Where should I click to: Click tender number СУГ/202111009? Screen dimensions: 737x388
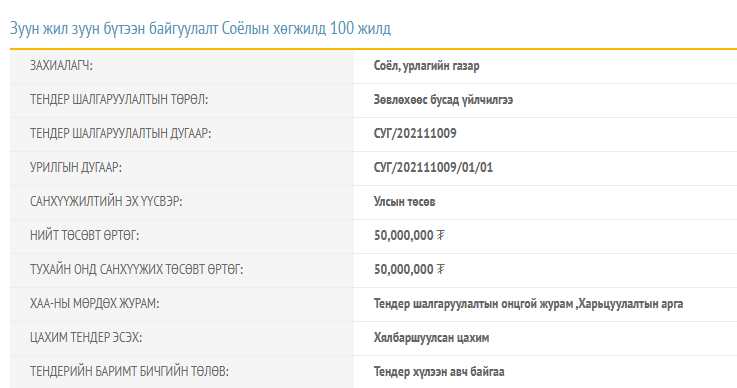(415, 134)
